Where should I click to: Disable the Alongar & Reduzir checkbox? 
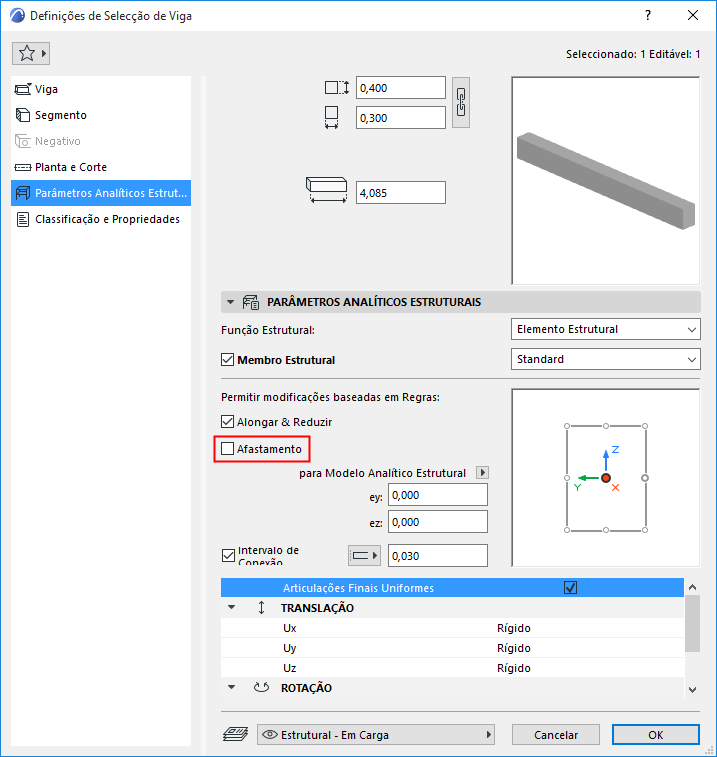tap(227, 421)
